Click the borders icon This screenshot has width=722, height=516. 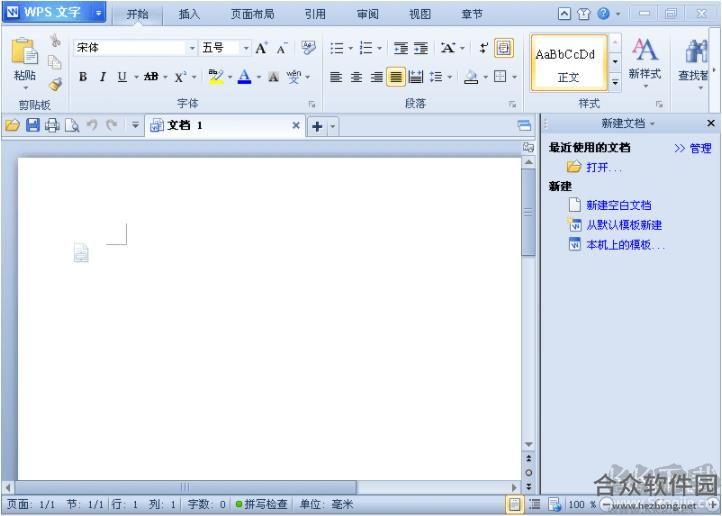[x=500, y=76]
